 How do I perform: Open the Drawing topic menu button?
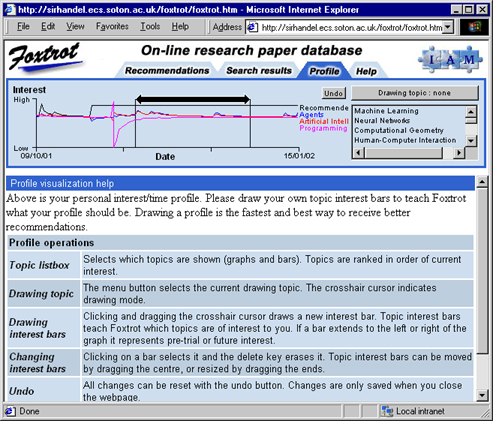point(415,93)
